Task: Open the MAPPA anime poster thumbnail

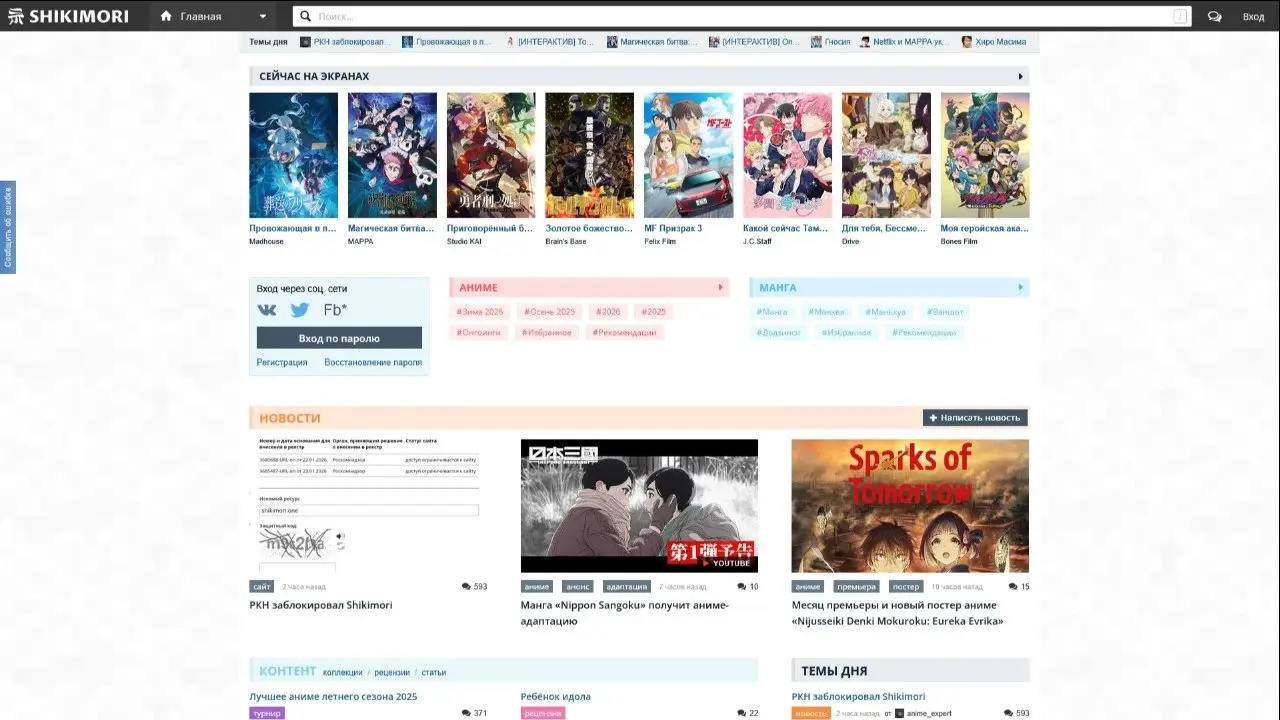Action: pyautogui.click(x=392, y=155)
